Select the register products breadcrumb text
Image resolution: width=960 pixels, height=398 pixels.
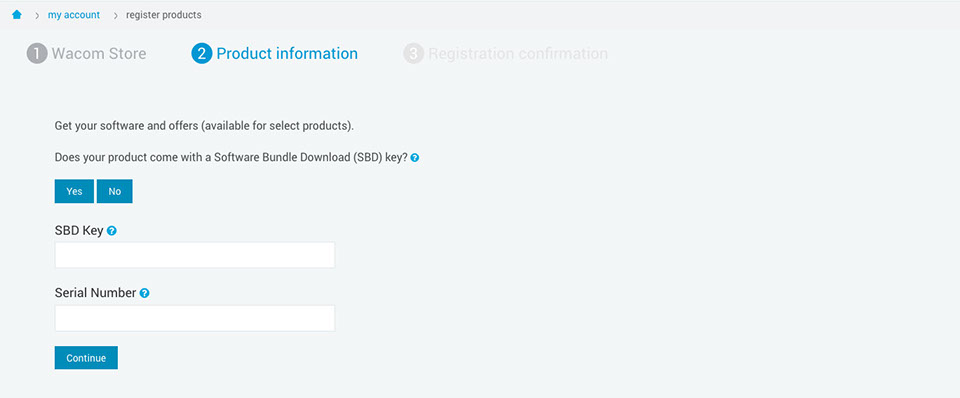163,15
